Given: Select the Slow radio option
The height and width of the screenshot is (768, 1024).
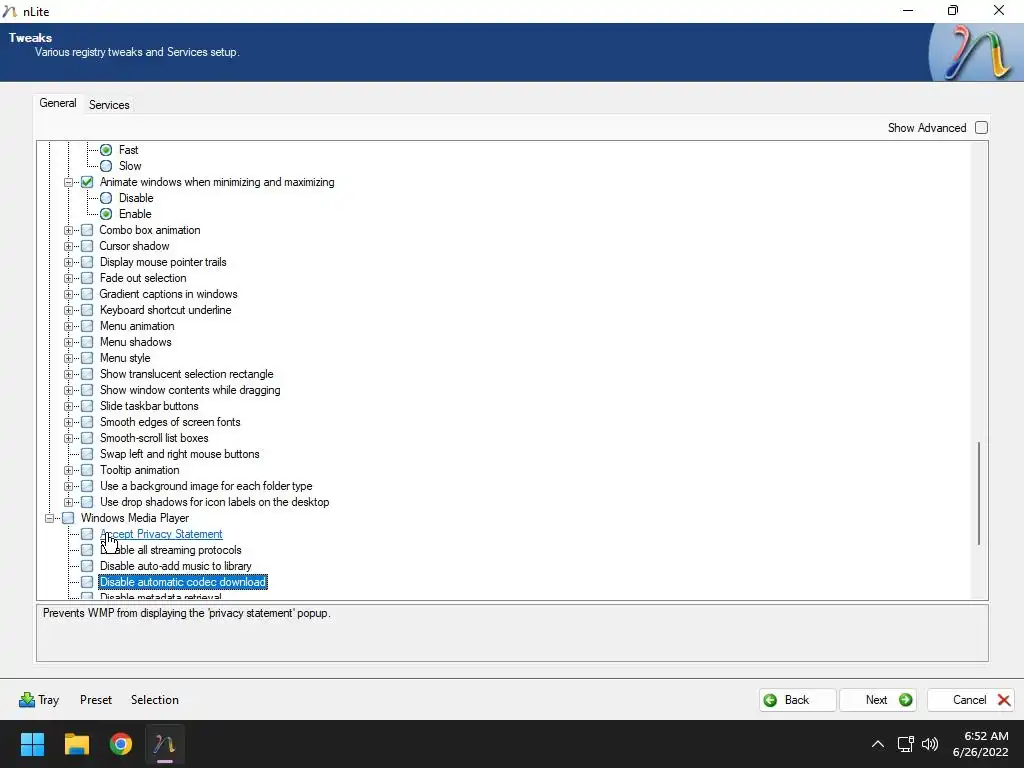Looking at the screenshot, I should [106, 166].
